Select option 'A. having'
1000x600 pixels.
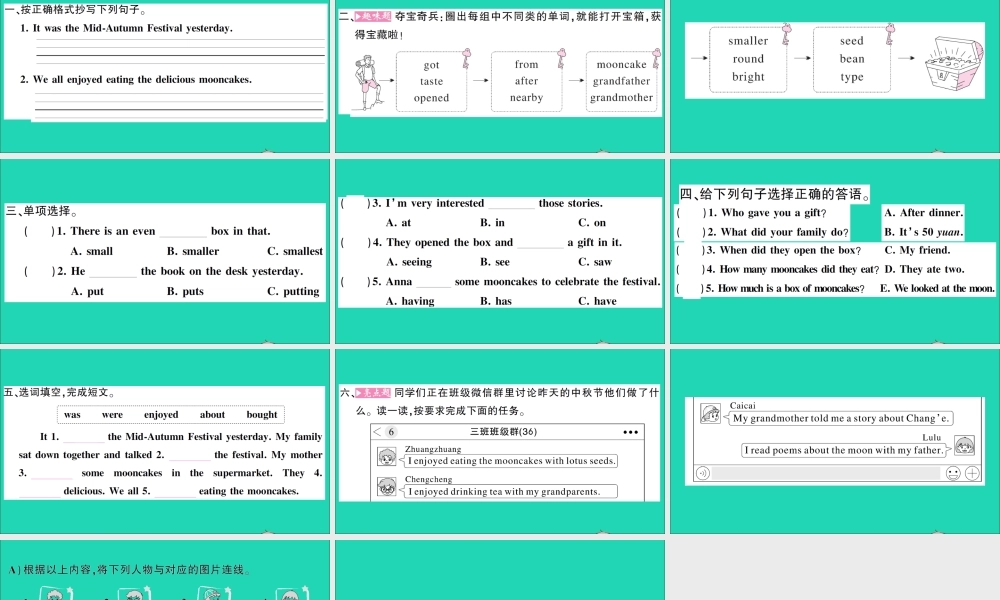coord(410,301)
